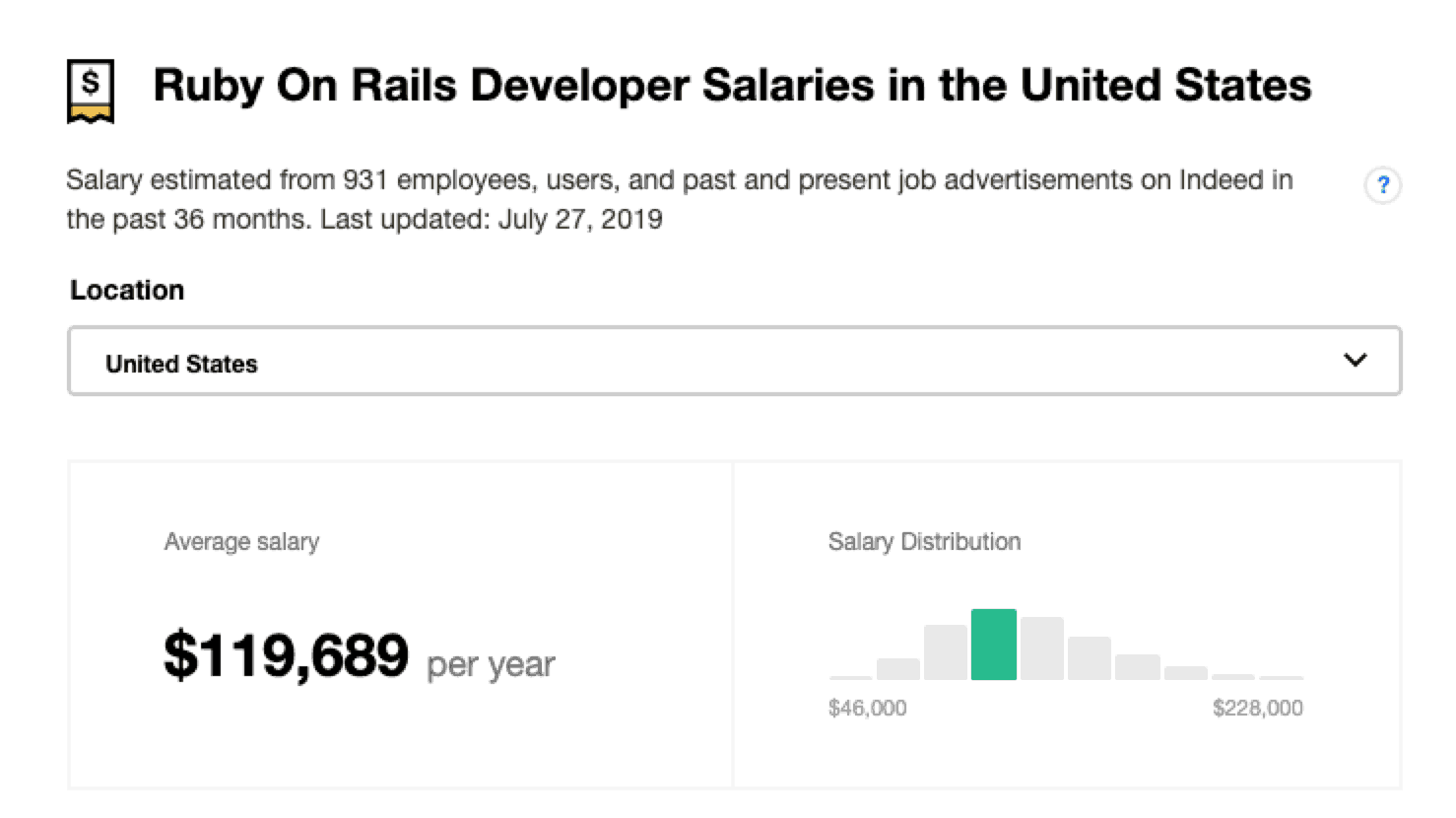Click the $46,000 minimum salary label

[868, 708]
